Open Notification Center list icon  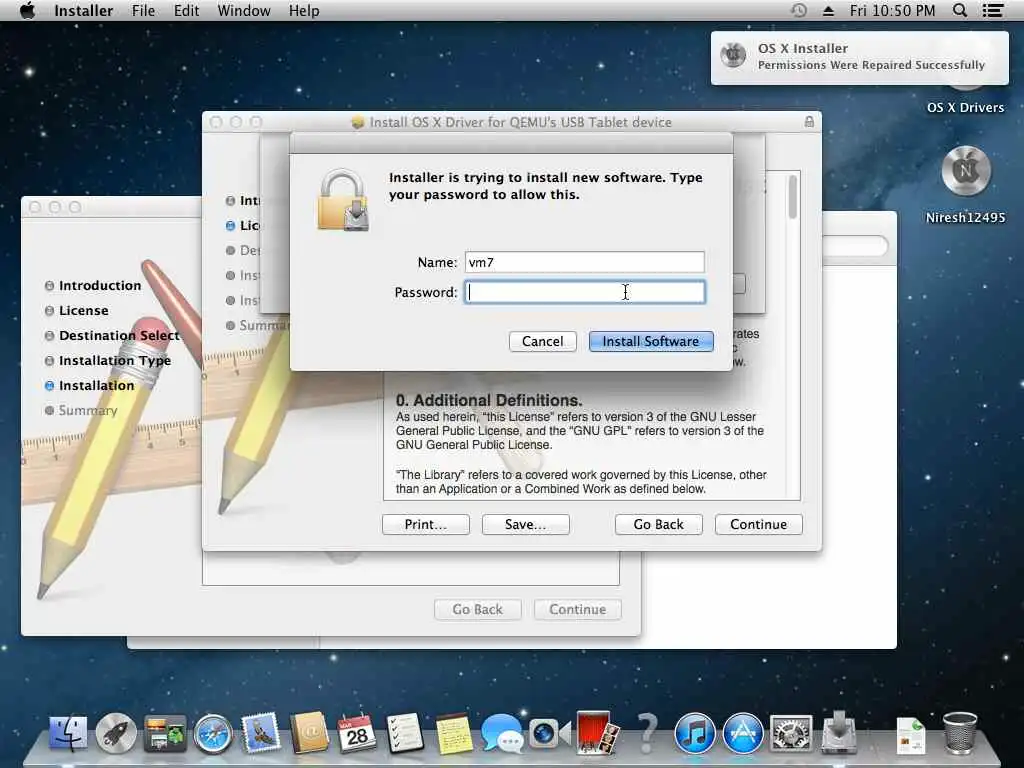[993, 10]
